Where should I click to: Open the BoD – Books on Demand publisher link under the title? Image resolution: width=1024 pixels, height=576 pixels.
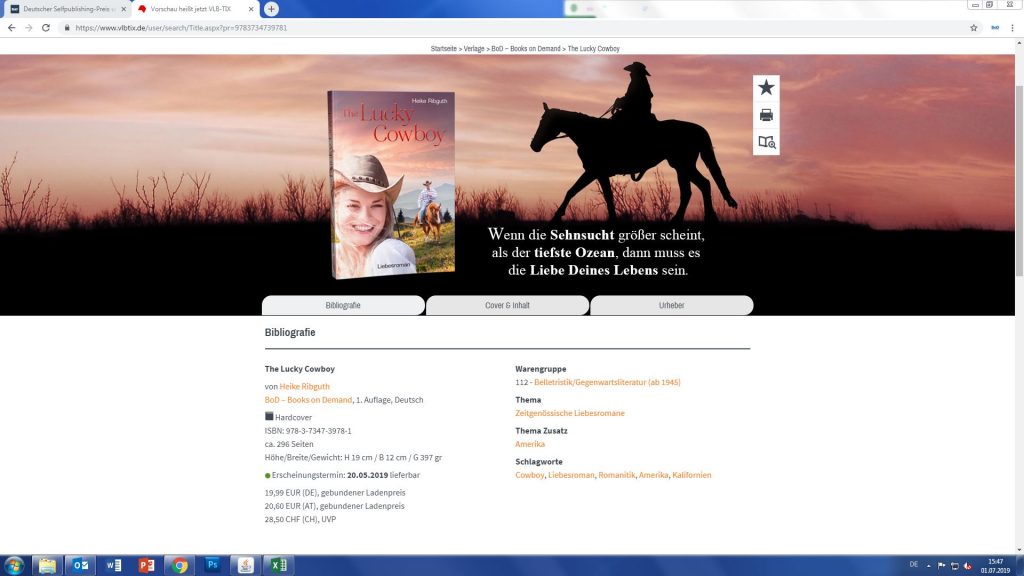(308, 400)
